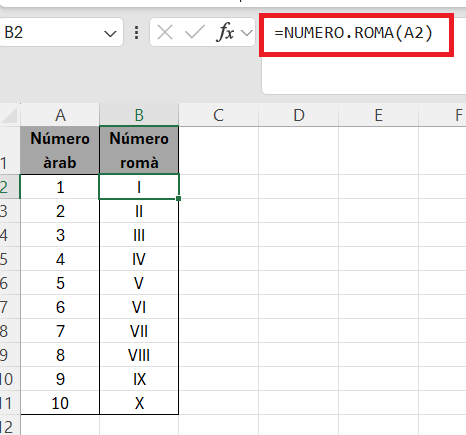Viewport: 466px width, 435px height.
Task: Select cell with Roman numeral II
Action: click(x=139, y=211)
